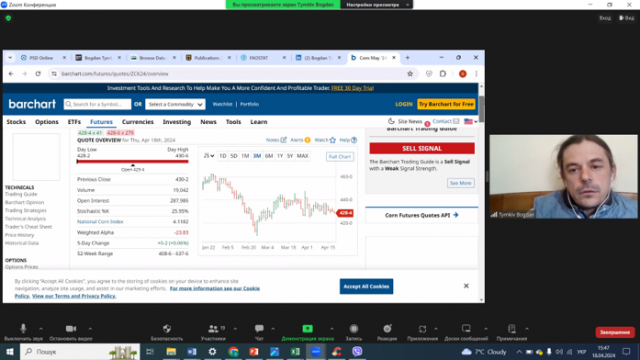640x360 pixels.
Task: Open Zoom notes icon
Action: [511, 329]
